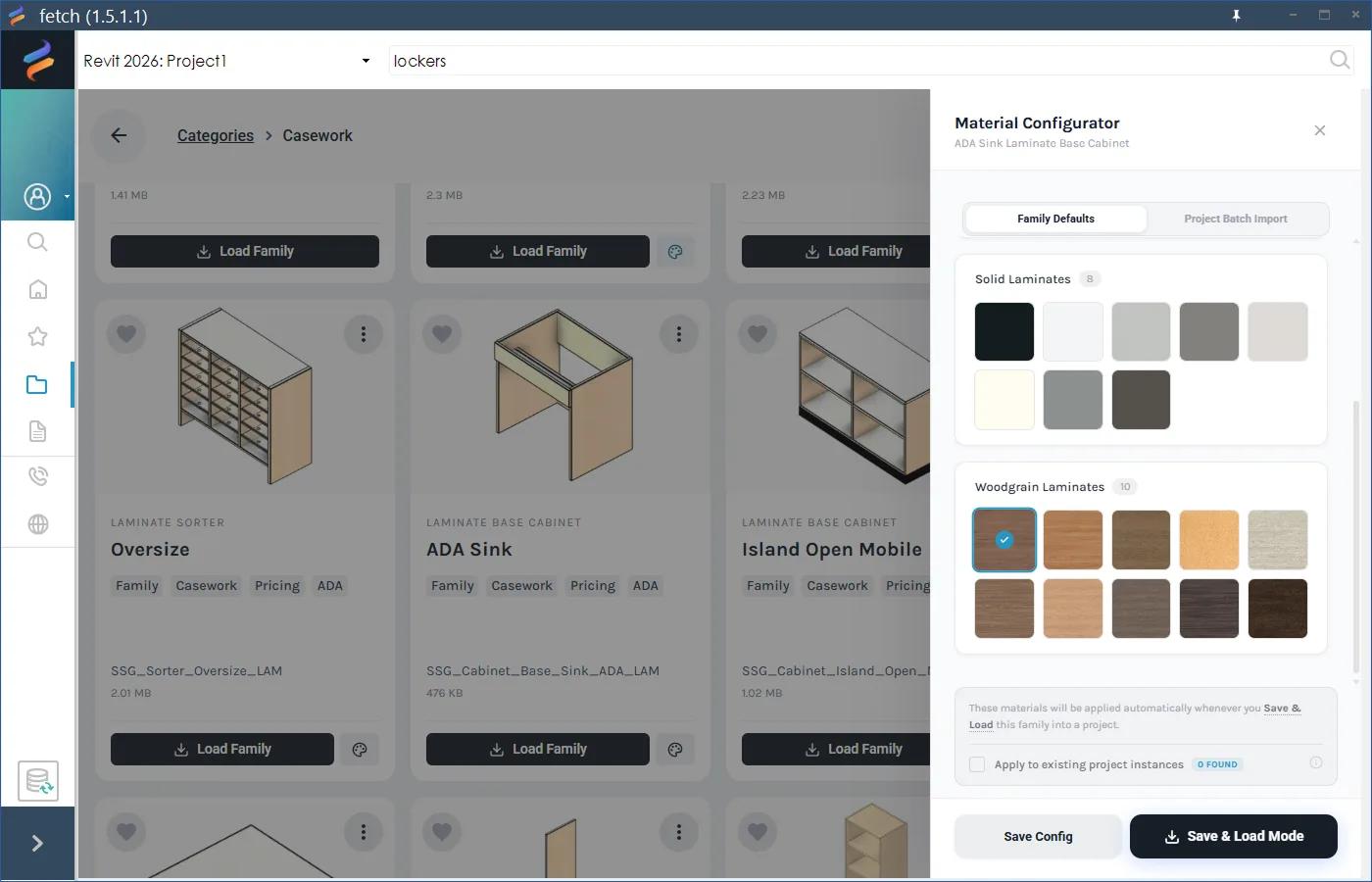Screen dimensions: 1372x882
Task: Favorite the ADA Sink card
Action: pos(442,334)
